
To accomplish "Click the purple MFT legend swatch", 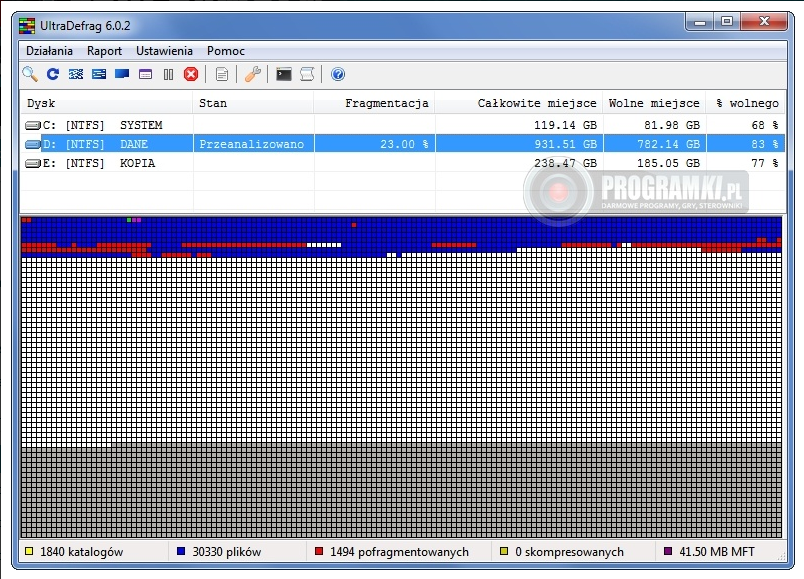I will point(668,551).
